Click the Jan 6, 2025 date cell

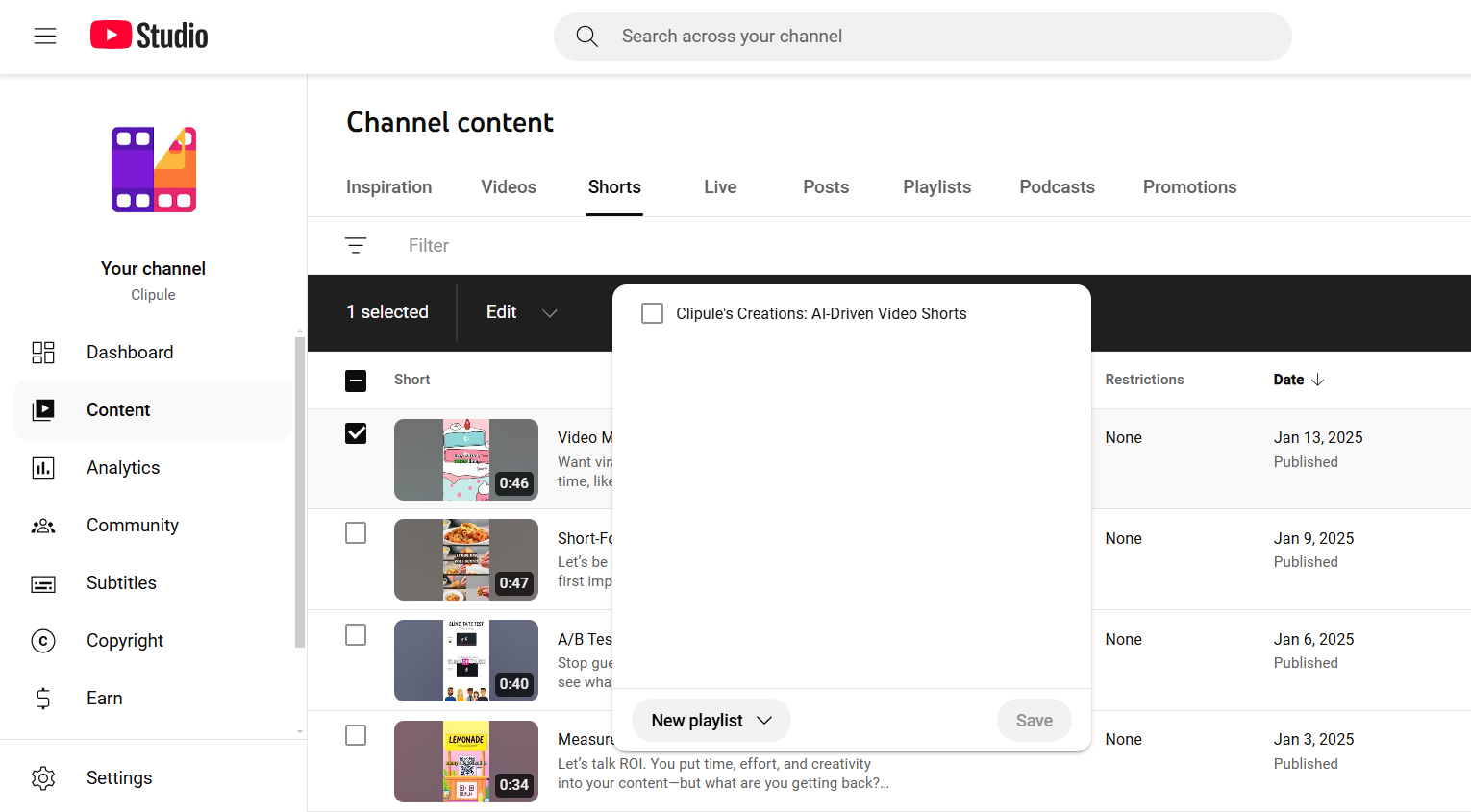click(1313, 640)
